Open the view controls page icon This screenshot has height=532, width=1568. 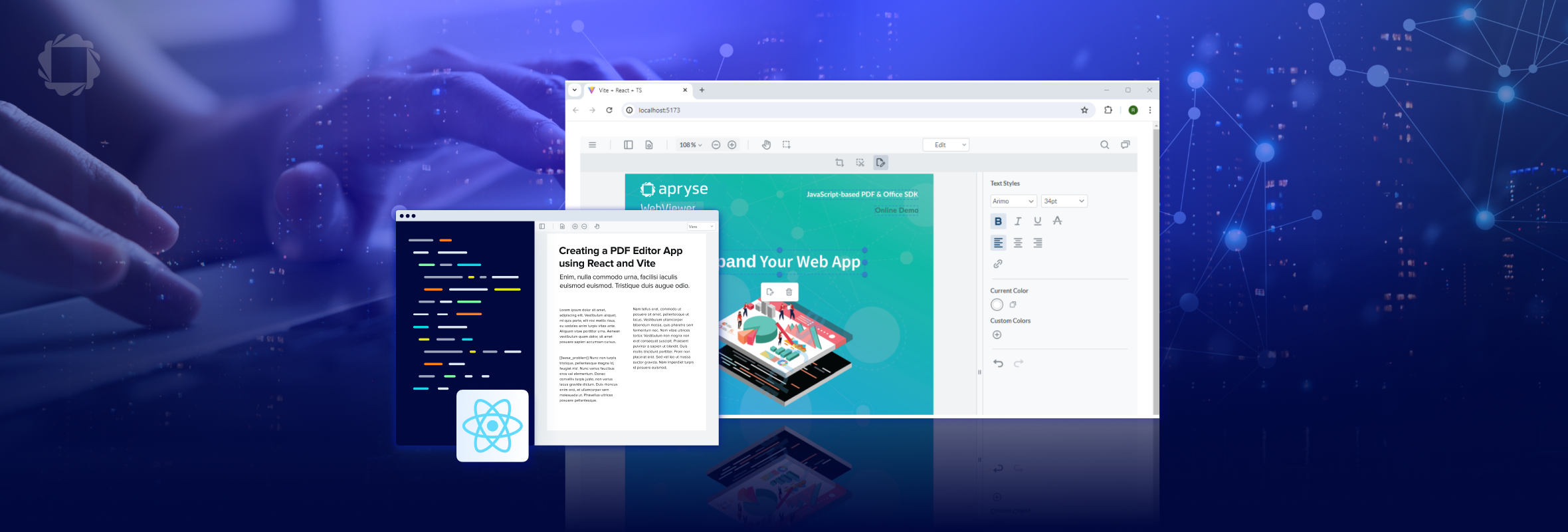(649, 145)
